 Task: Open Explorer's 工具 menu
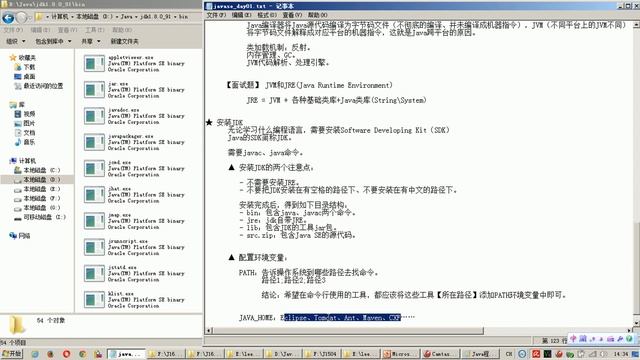click(x=94, y=30)
